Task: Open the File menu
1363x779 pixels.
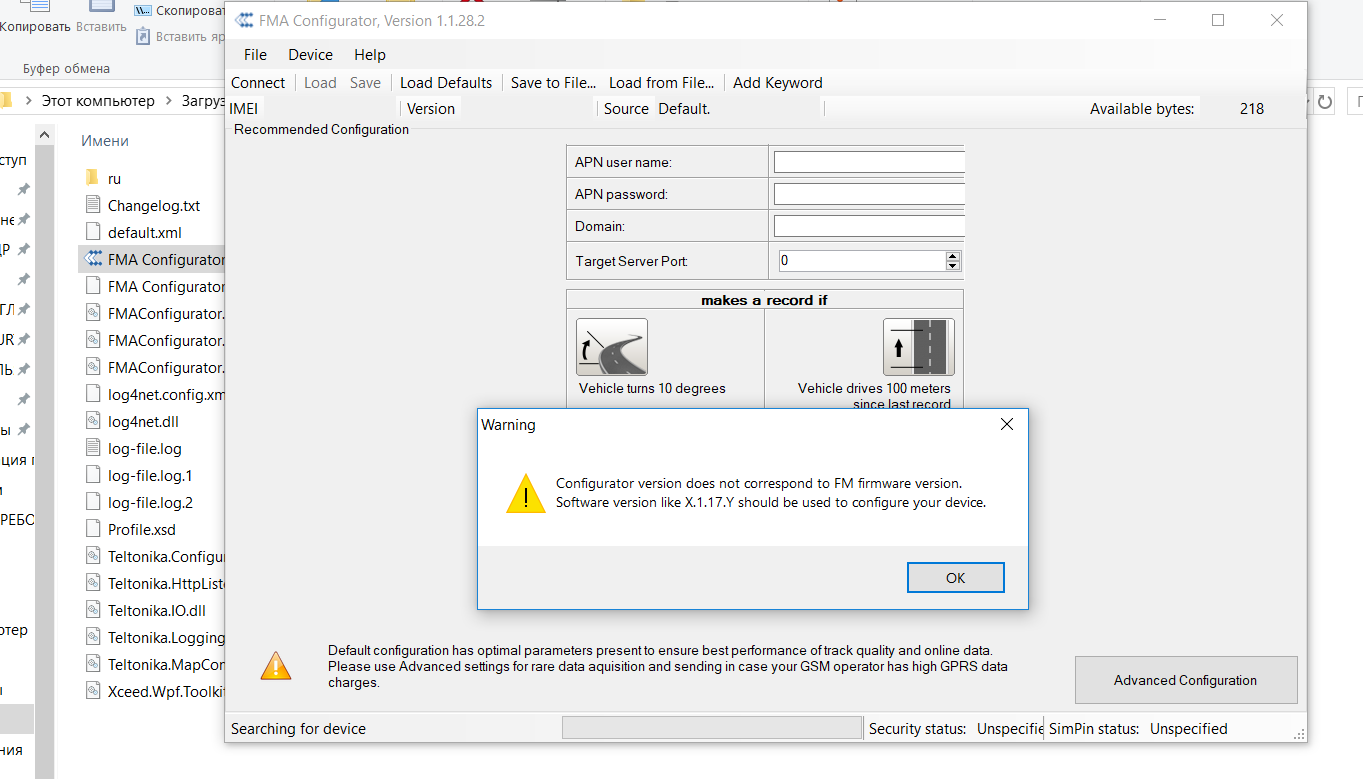Action: pyautogui.click(x=255, y=55)
